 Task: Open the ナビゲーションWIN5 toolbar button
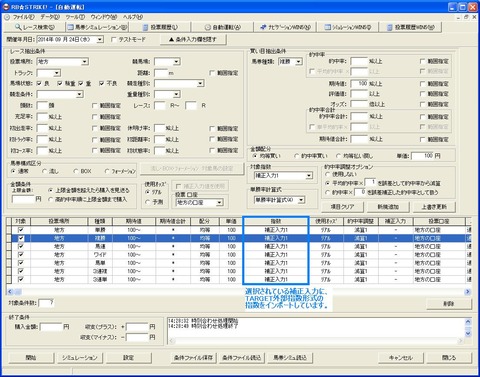(x=285, y=27)
